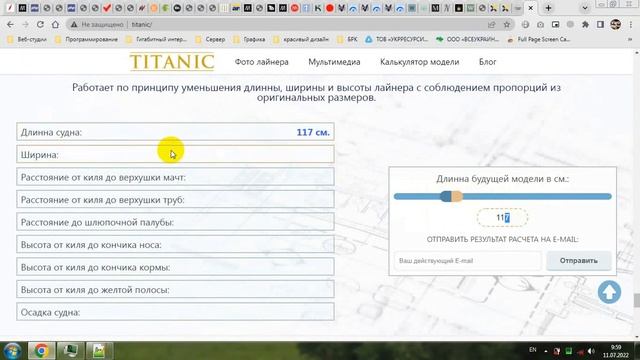Screen dimensions: 640x360
Task: Click the Высота от киля до желтой полосы row
Action: coord(176,289)
